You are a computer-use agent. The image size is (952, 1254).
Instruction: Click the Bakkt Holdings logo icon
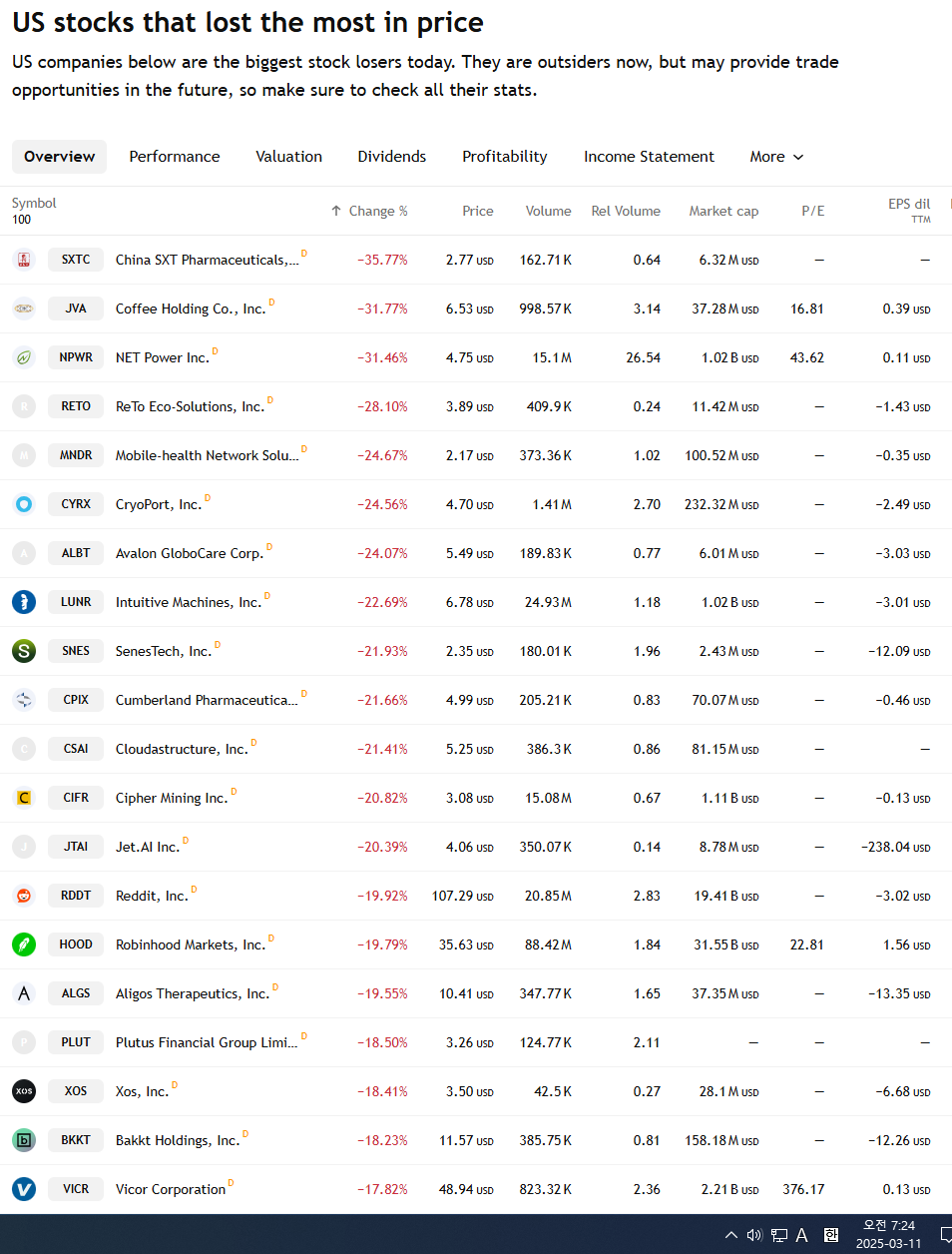[x=24, y=1140]
